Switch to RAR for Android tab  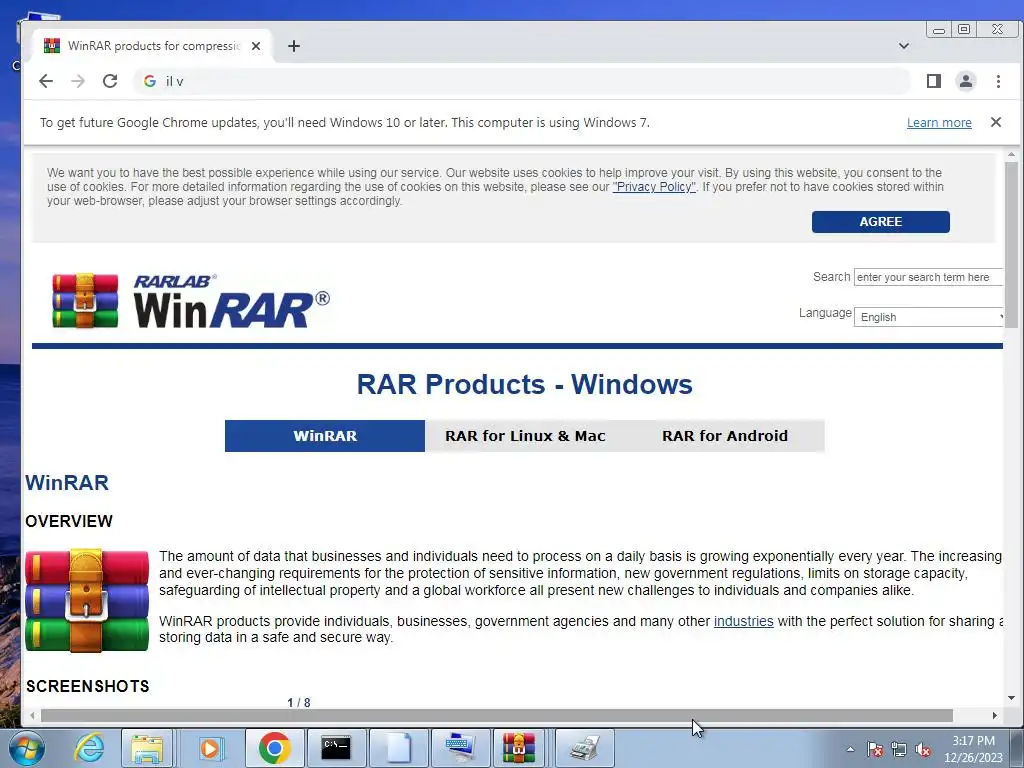(725, 436)
